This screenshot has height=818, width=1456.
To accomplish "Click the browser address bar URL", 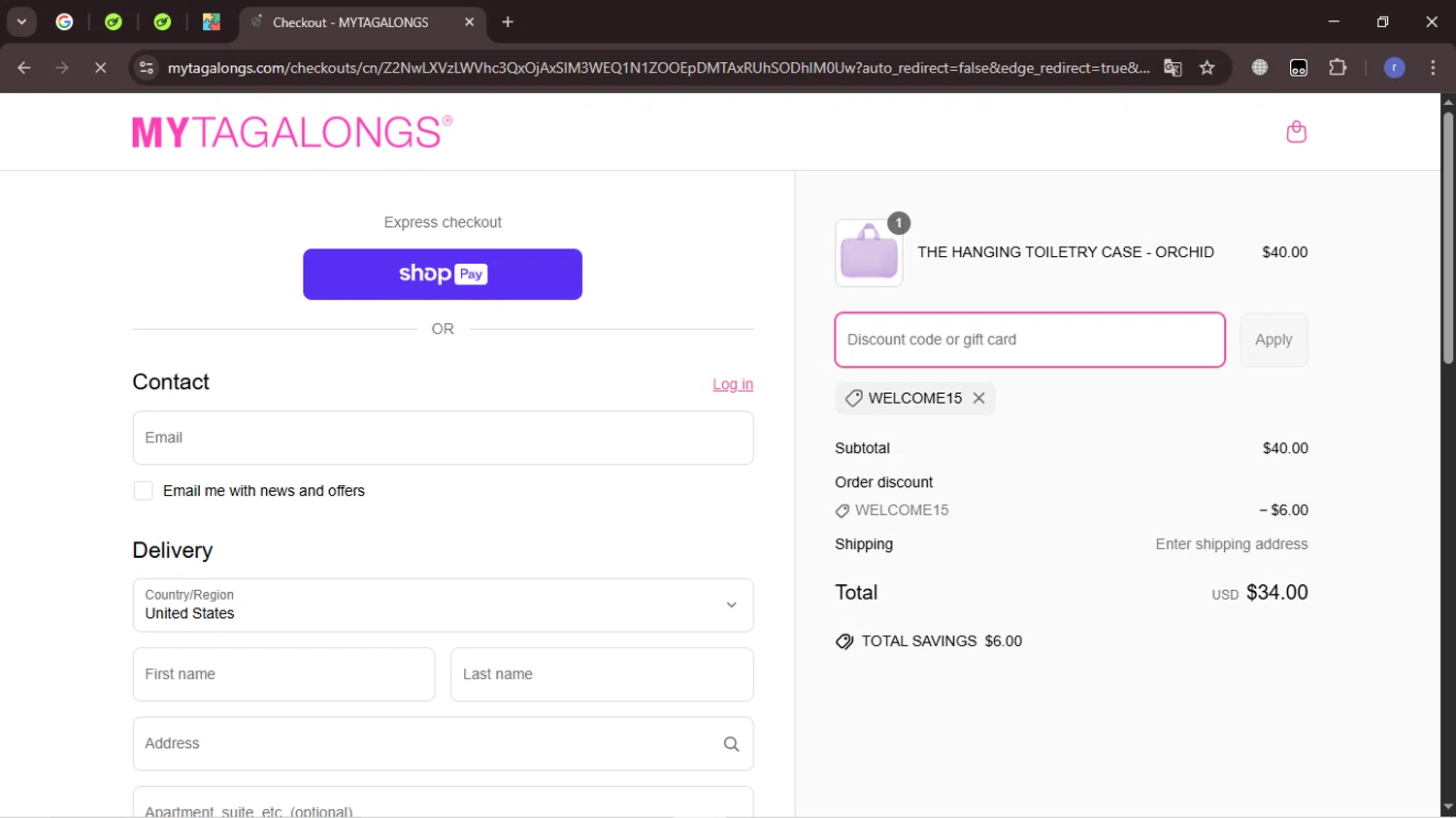I will (658, 68).
